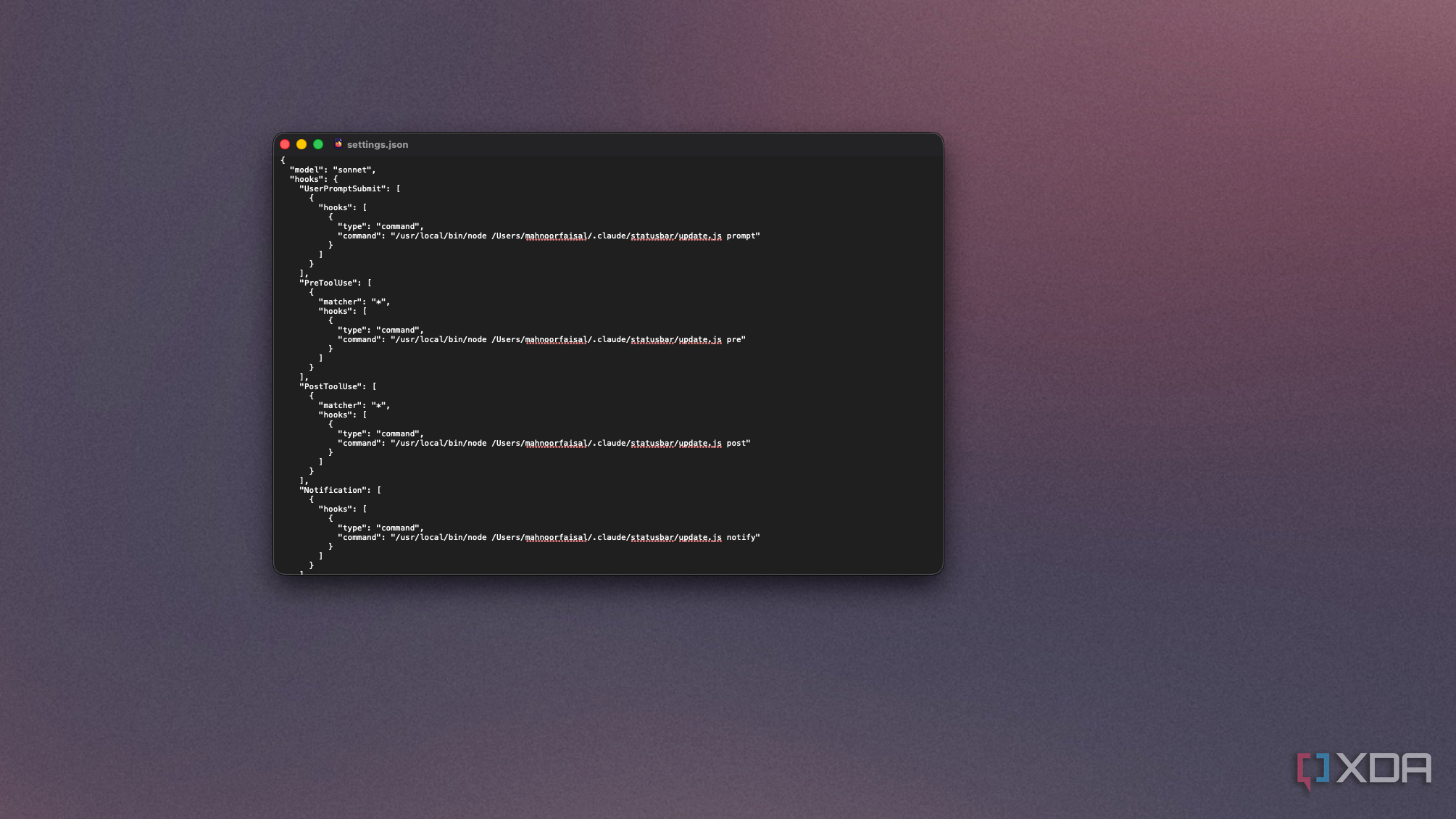1456x819 pixels.
Task: Click the settings.json file icon in title bar
Action: (x=338, y=144)
